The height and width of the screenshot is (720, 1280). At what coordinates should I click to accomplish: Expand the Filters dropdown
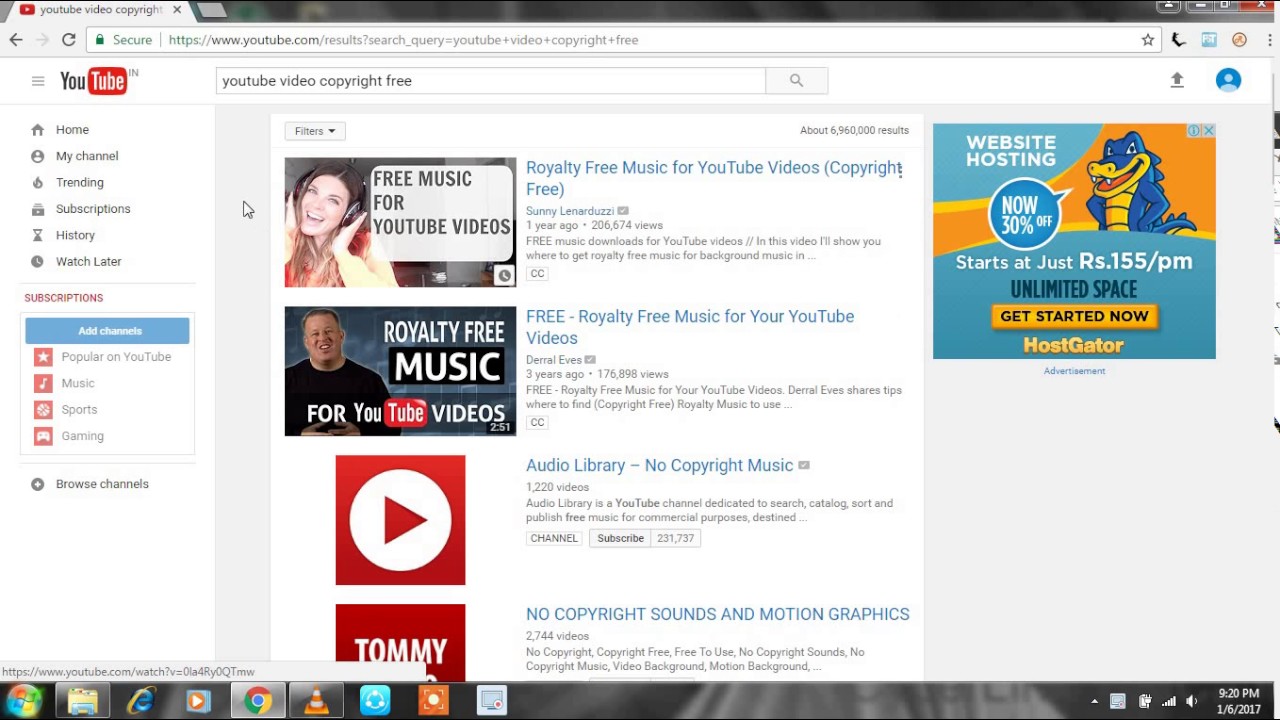click(315, 131)
